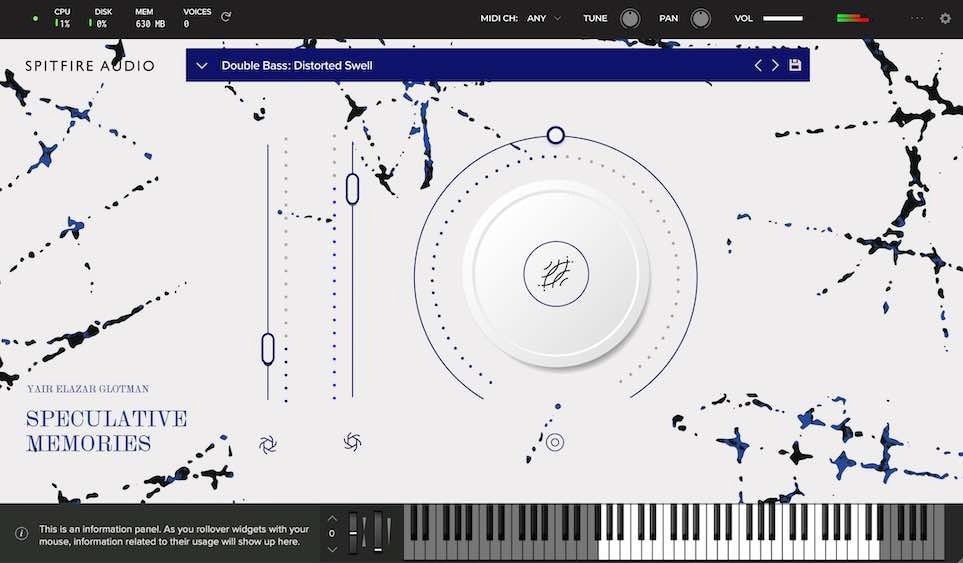Go to the previous preset arrow
This screenshot has width=963, height=563.
click(x=758, y=66)
